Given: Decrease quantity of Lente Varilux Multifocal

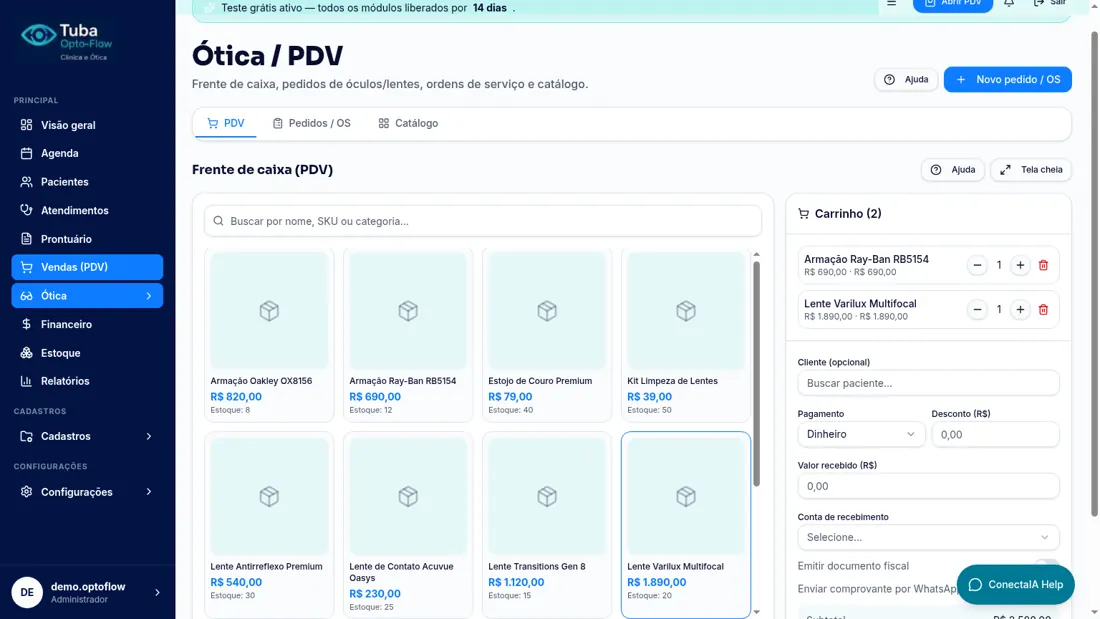Looking at the screenshot, I should click(977, 310).
